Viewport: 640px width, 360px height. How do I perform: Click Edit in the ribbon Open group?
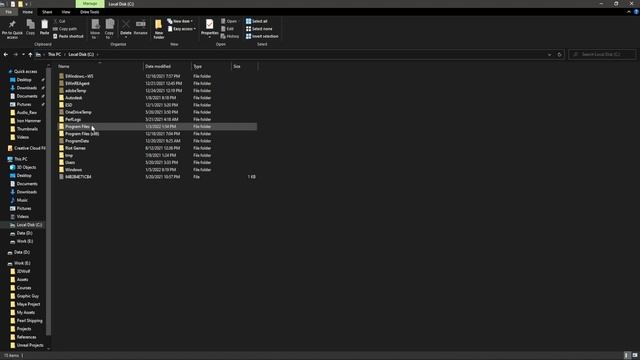click(x=227, y=29)
